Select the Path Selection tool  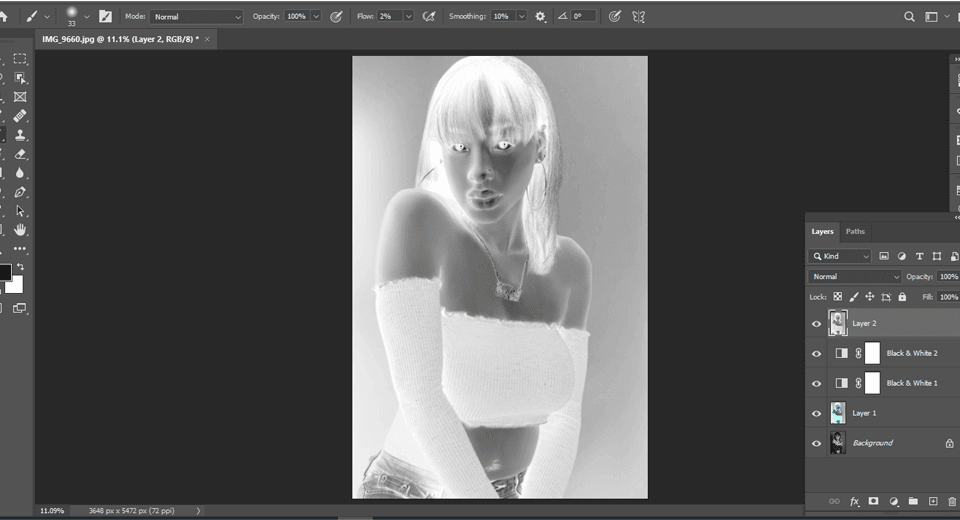pos(20,211)
